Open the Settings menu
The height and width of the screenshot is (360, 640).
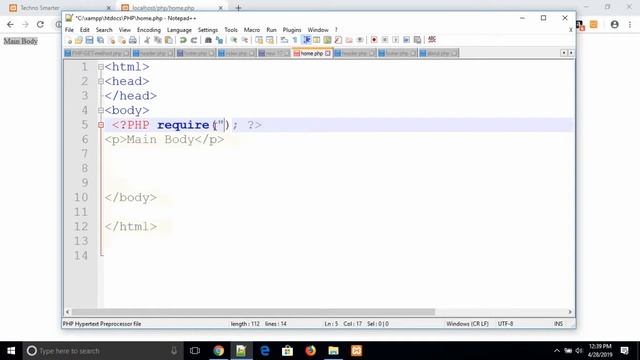208,30
